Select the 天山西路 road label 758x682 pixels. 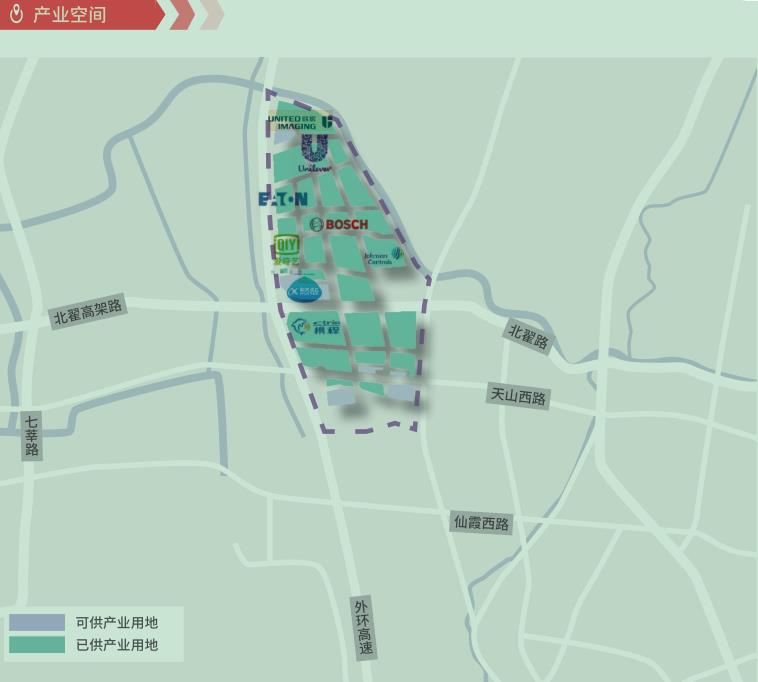(518, 396)
